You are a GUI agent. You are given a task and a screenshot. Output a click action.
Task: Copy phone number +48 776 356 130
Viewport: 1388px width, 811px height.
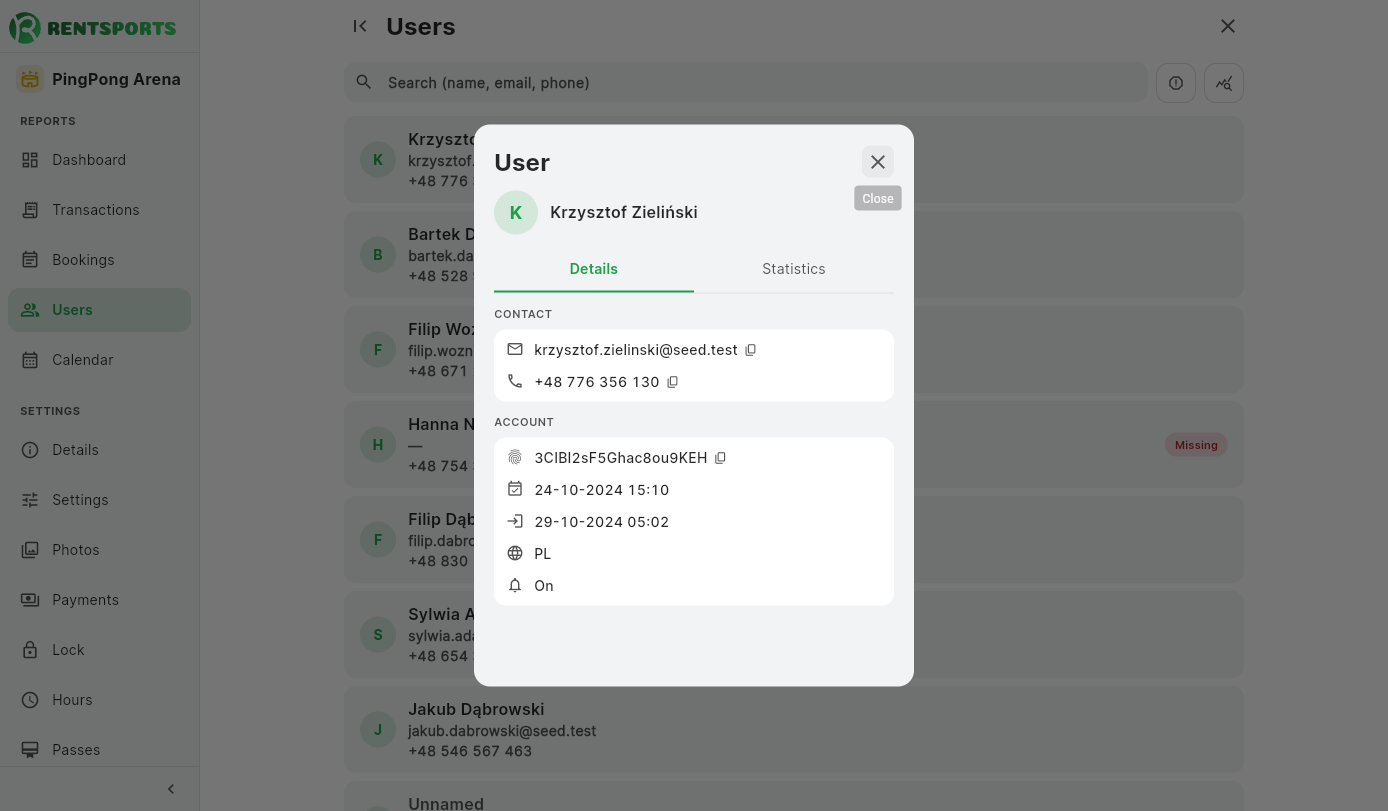(x=673, y=382)
